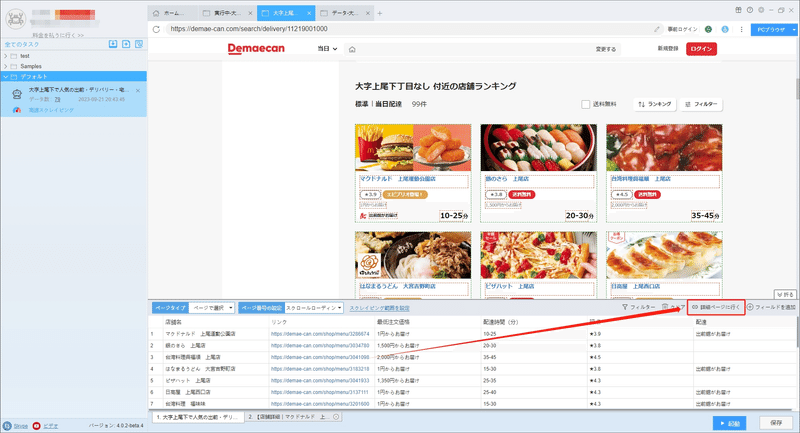The width and height of the screenshot is (800, 433).
Task: Close the active 大字上尾 tab
Action: [309, 13]
